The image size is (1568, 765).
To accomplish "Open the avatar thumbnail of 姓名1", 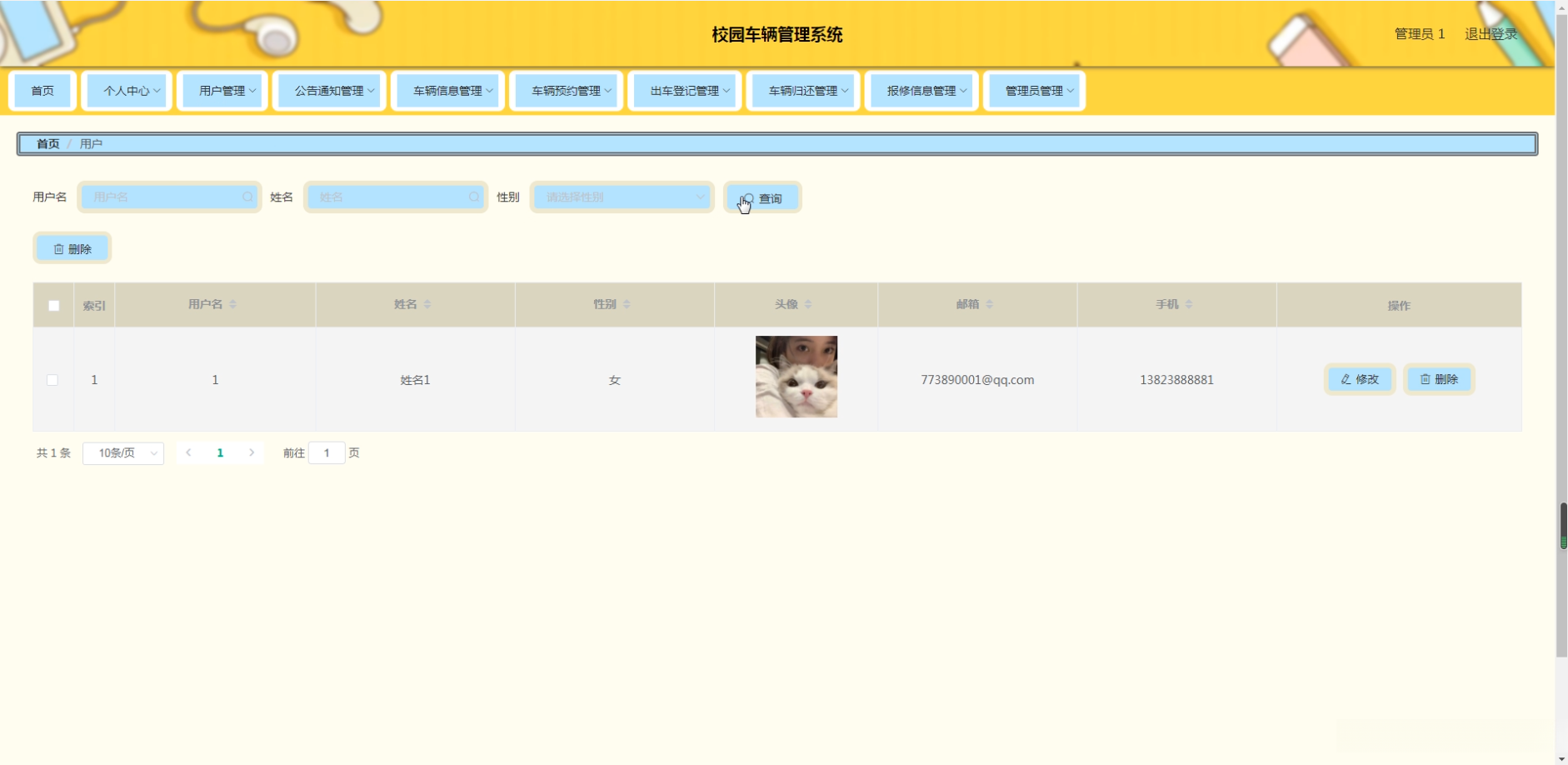I will coord(796,377).
